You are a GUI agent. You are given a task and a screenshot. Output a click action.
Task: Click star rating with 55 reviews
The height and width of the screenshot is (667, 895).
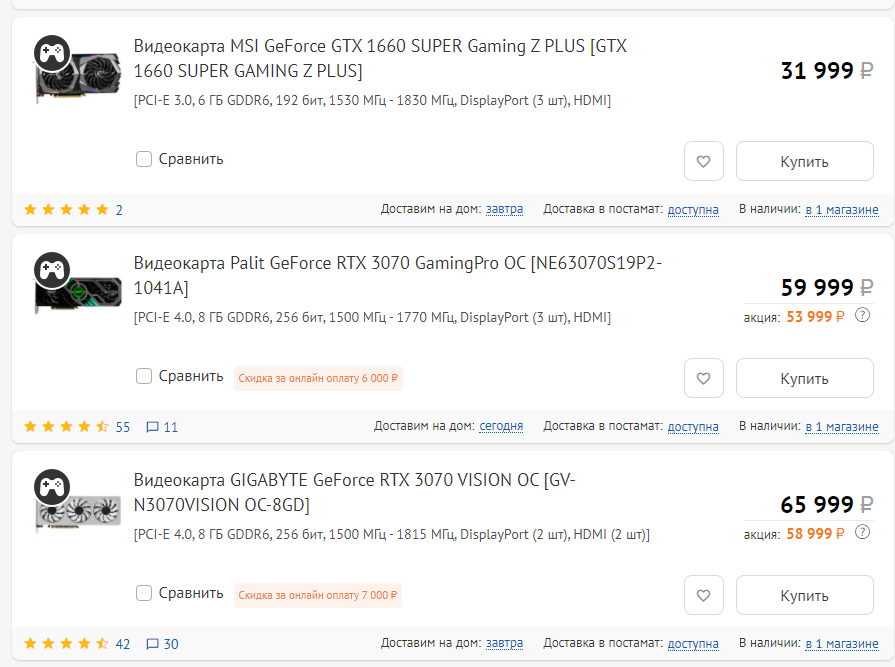point(66,426)
